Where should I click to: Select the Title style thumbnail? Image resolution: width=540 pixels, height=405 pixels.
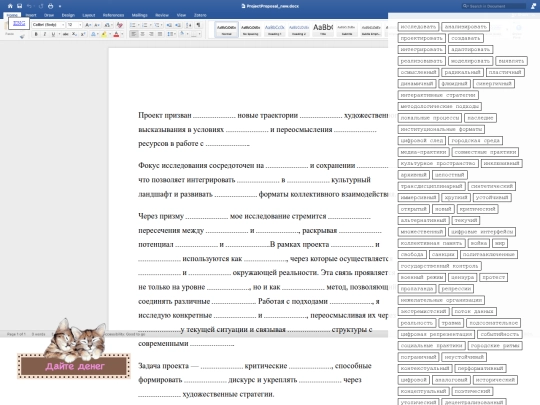coord(323,29)
